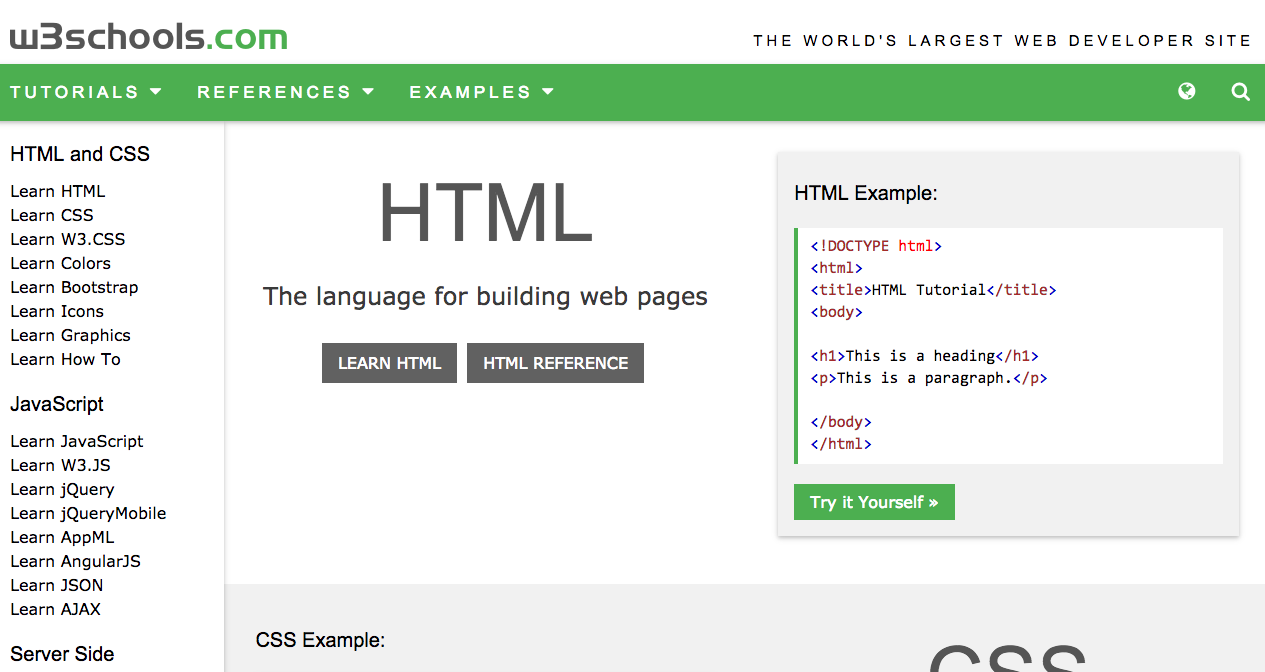This screenshot has width=1265, height=672.
Task: Open the Learn W3.CSS sidebar link
Action: click(x=68, y=239)
